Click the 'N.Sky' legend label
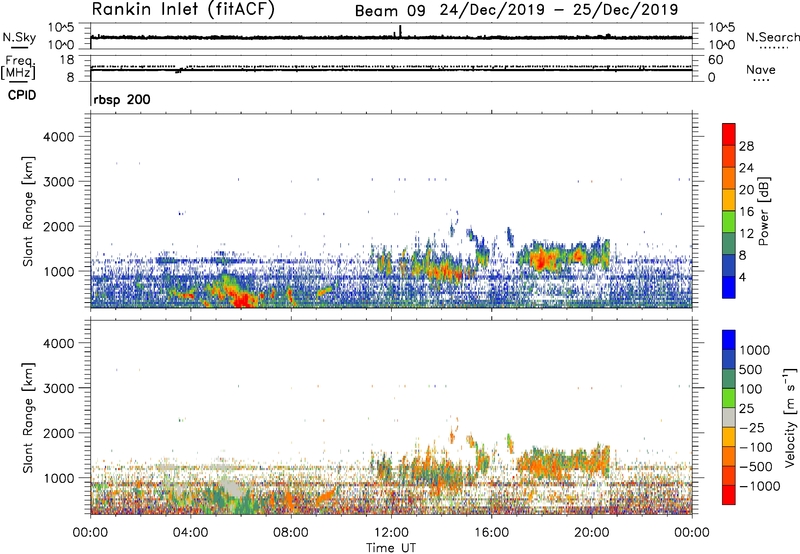800x554 pixels. click(19, 37)
